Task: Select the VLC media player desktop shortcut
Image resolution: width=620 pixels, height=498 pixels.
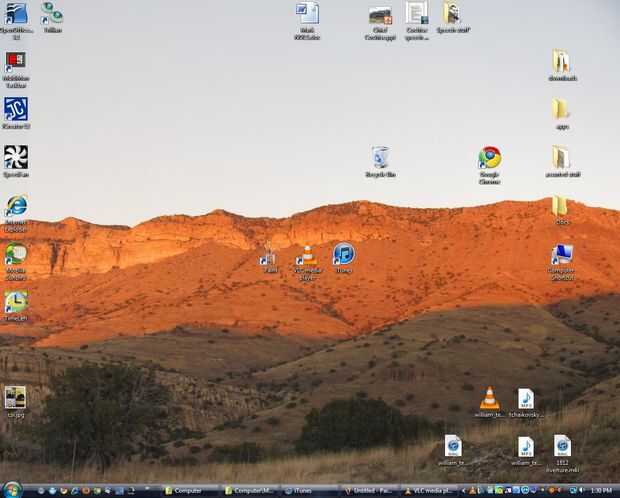Action: [307, 261]
